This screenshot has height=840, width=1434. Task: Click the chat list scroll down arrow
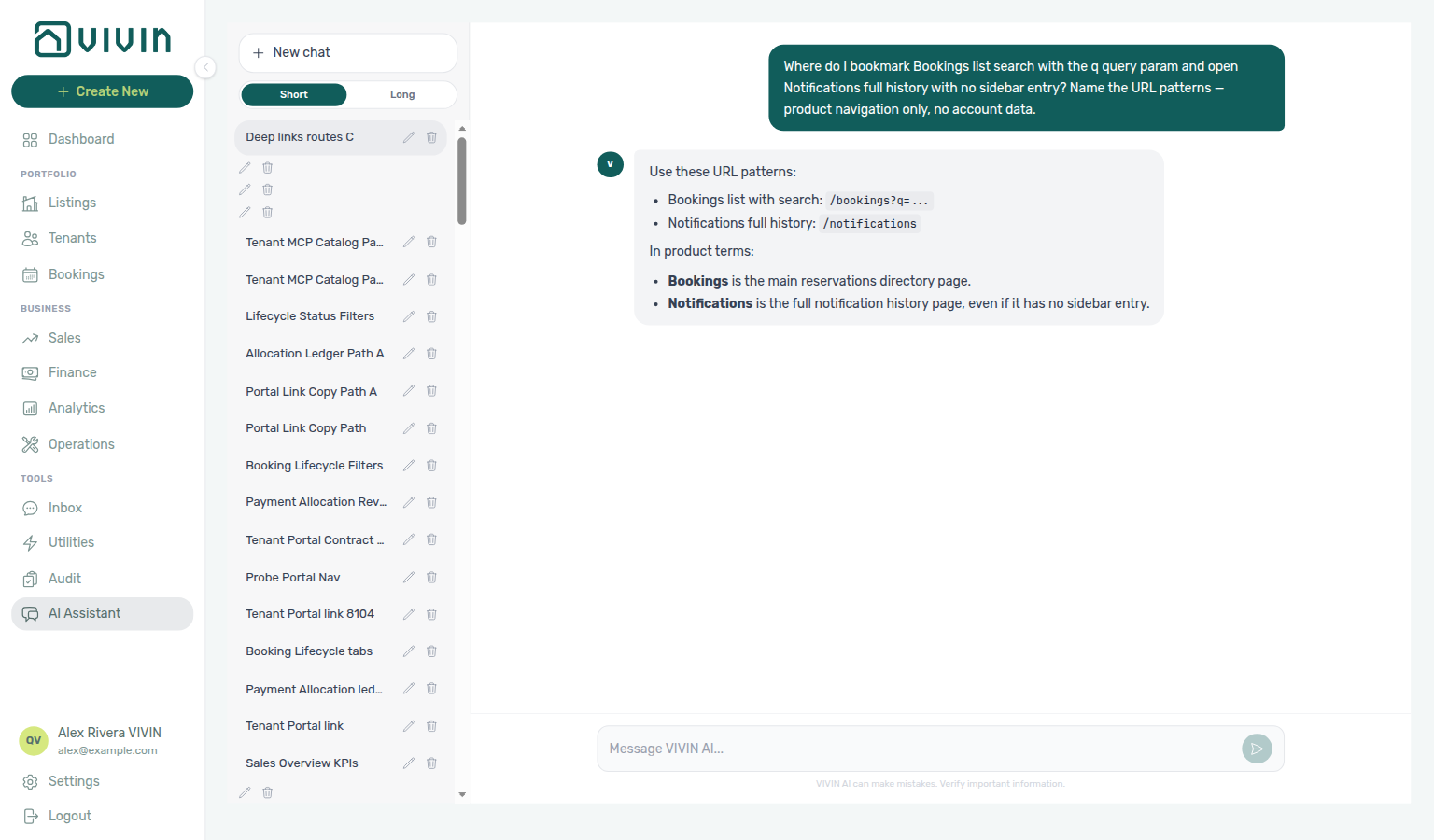coord(462,795)
